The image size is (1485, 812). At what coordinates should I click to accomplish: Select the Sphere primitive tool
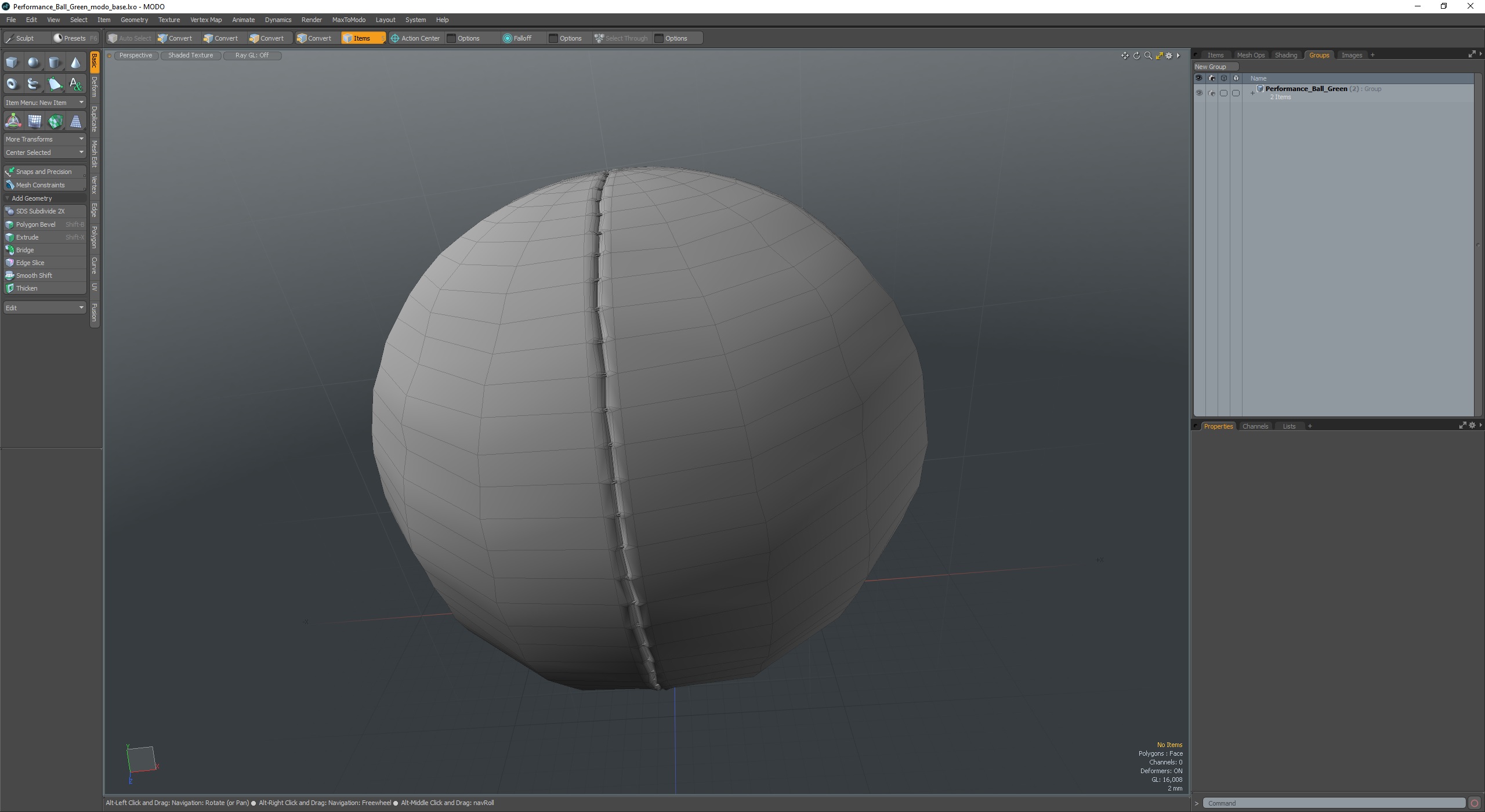[x=34, y=63]
